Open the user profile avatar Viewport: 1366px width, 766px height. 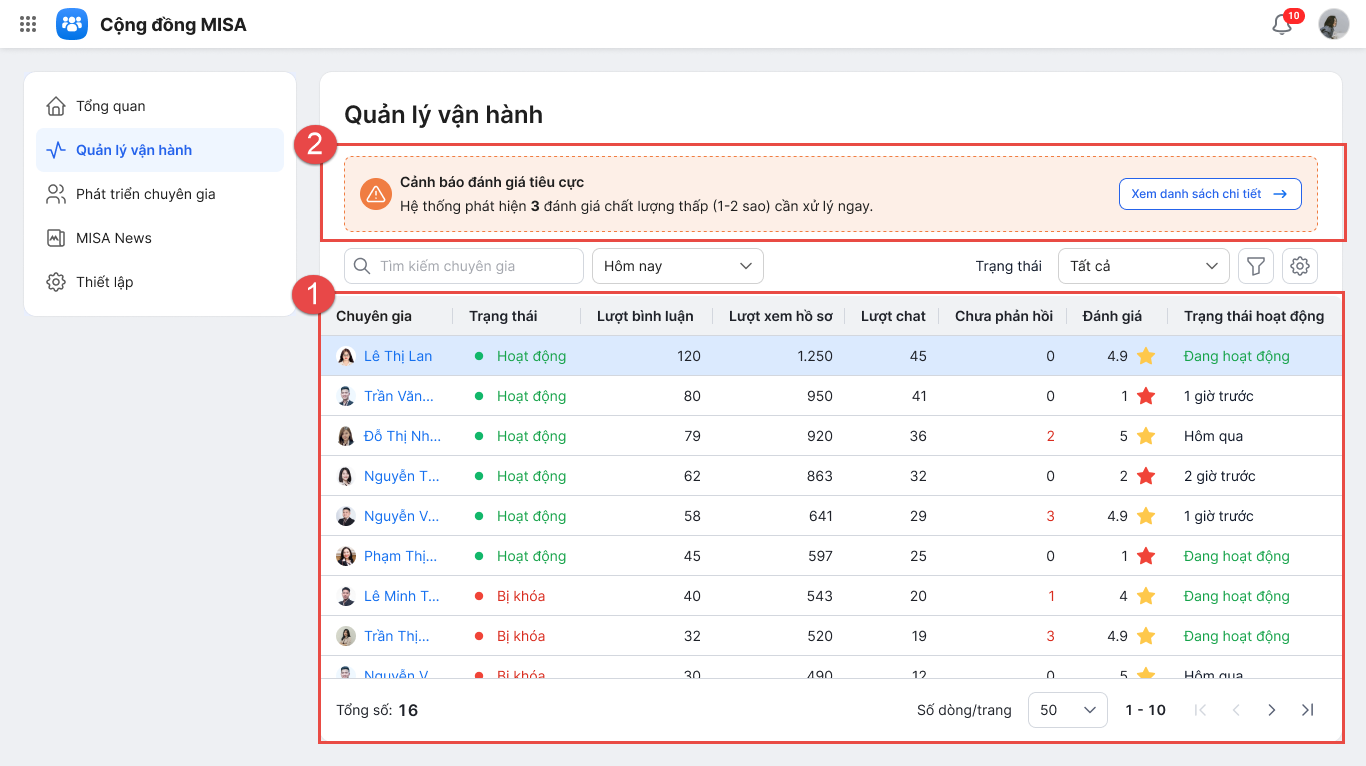[x=1334, y=24]
